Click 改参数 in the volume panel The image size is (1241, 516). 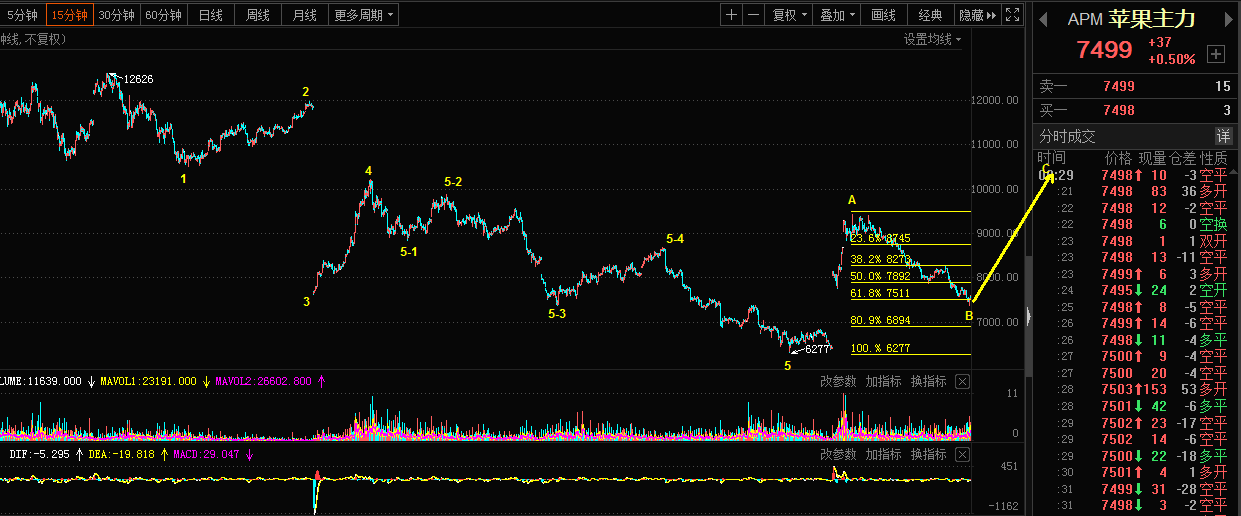(x=839, y=381)
